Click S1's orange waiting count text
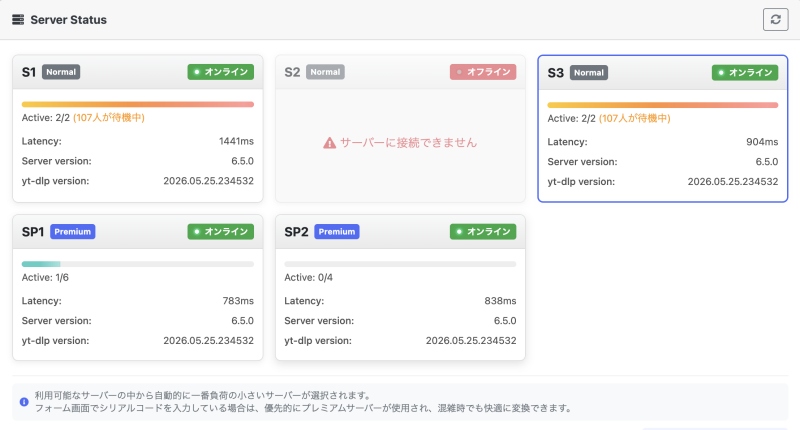The width and height of the screenshot is (800, 430). pyautogui.click(x=109, y=118)
